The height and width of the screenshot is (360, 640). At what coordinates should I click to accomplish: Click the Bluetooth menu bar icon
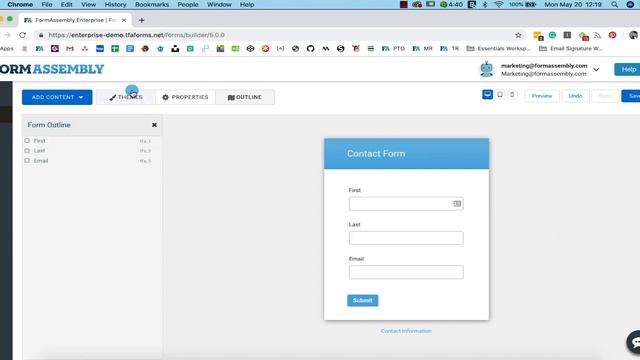(485, 4)
